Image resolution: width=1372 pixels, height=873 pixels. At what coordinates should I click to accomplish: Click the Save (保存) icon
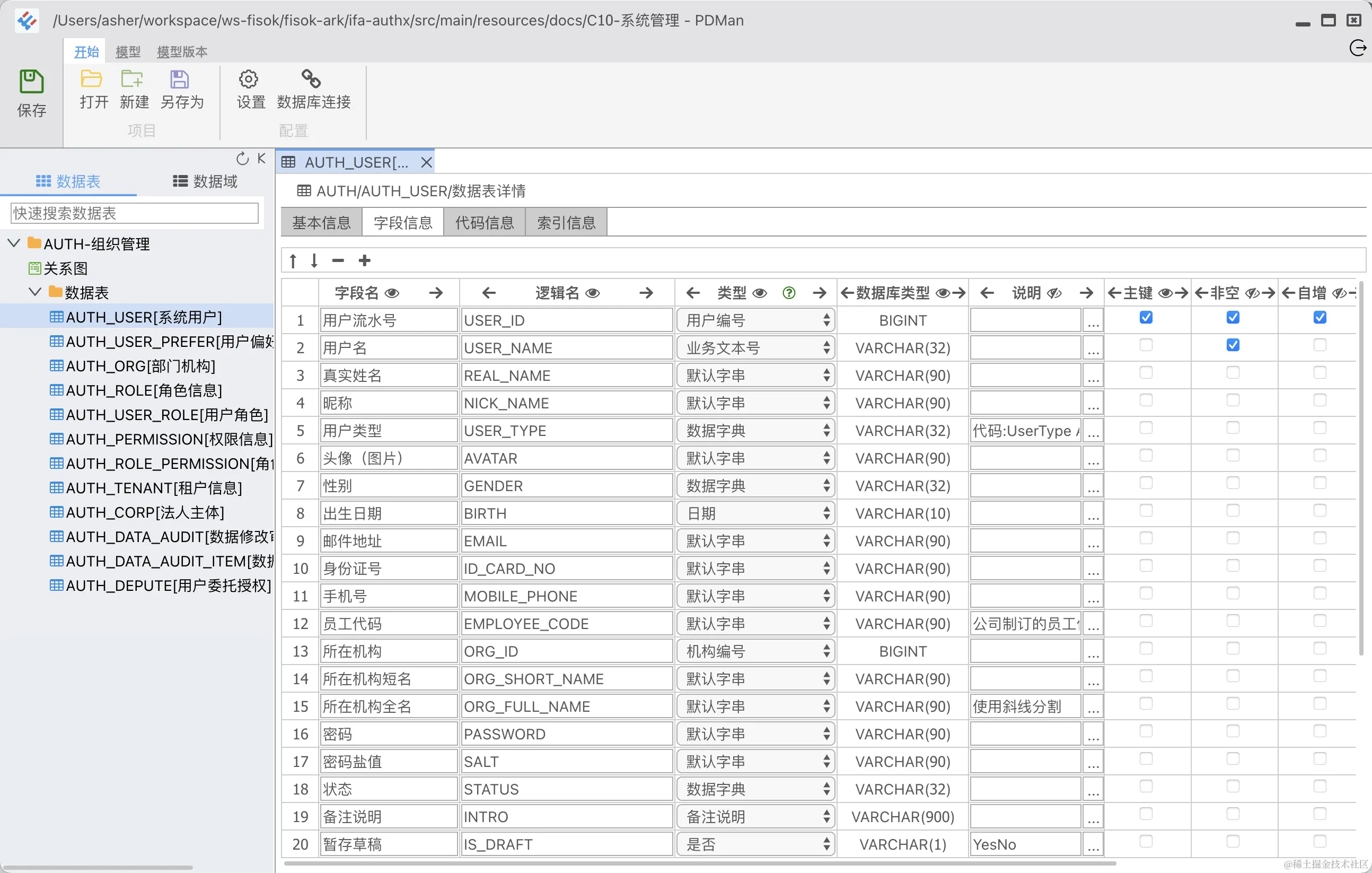31,82
